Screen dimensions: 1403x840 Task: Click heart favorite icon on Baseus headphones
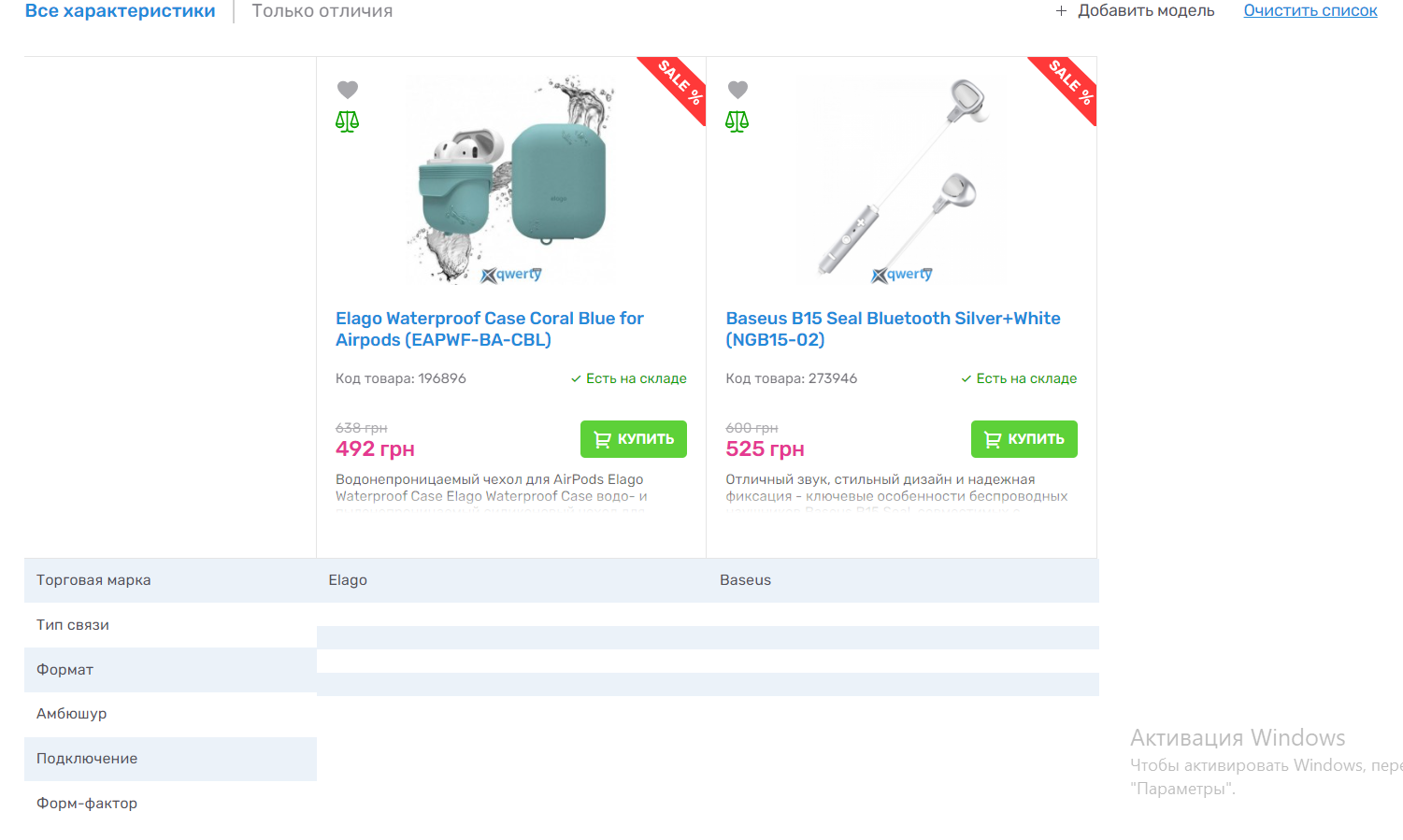coord(737,90)
